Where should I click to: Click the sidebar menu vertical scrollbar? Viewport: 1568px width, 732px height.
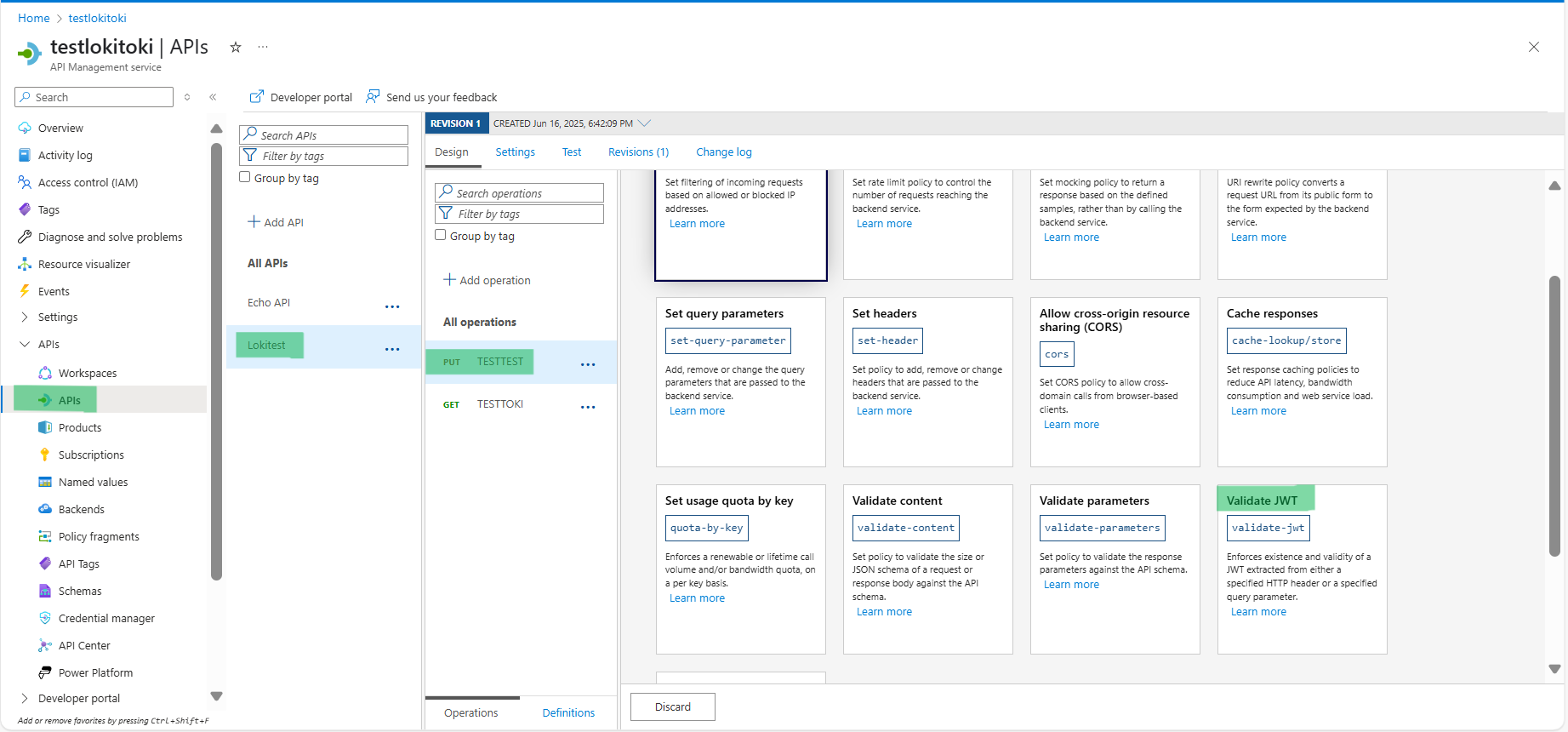coord(216,362)
